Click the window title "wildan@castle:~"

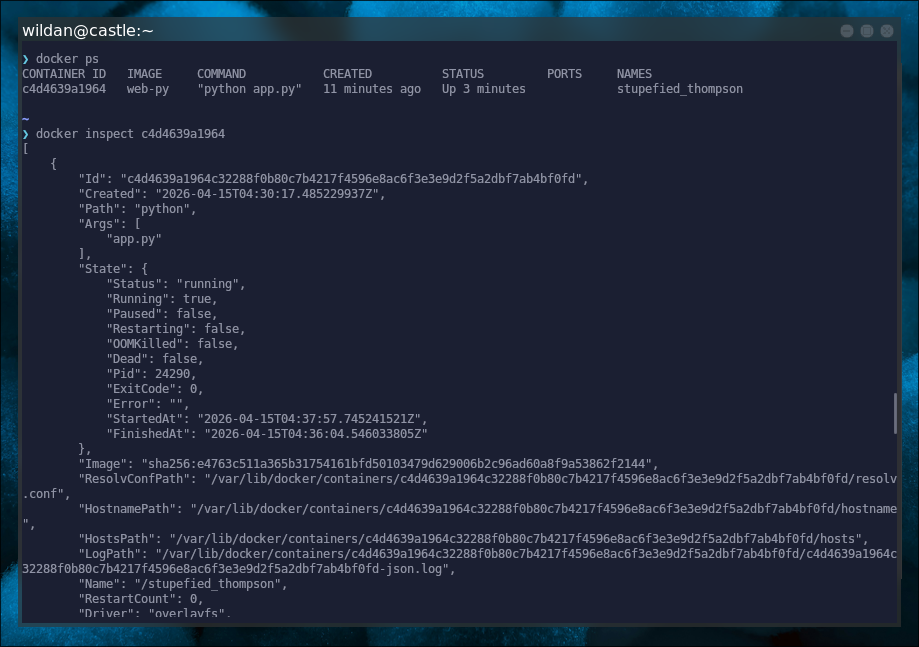coord(88,31)
